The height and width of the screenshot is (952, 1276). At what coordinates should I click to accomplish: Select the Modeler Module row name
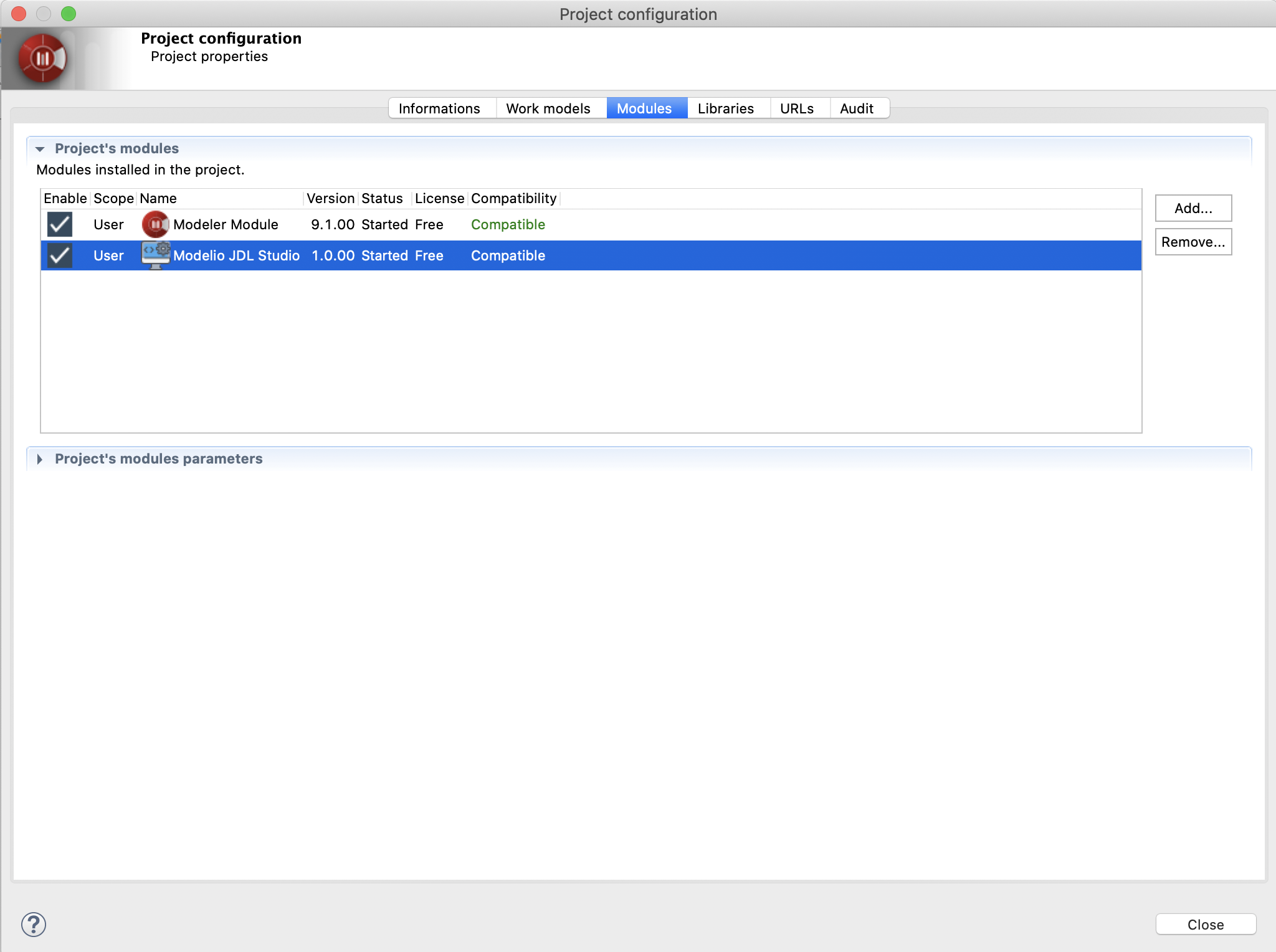pyautogui.click(x=226, y=225)
